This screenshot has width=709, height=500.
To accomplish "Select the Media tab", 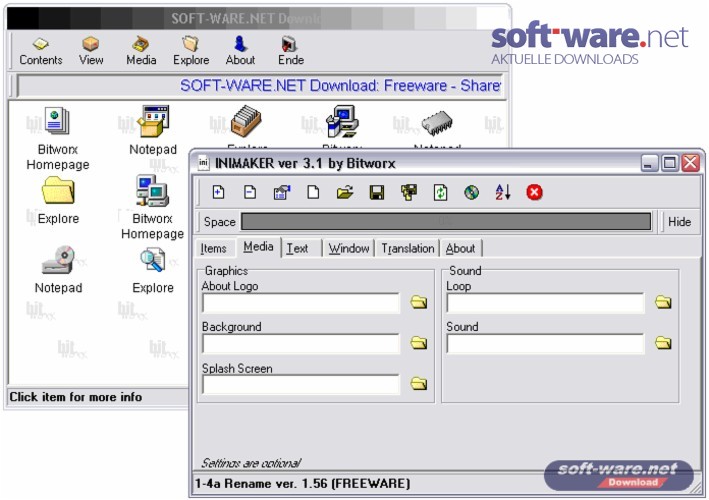I will point(258,247).
